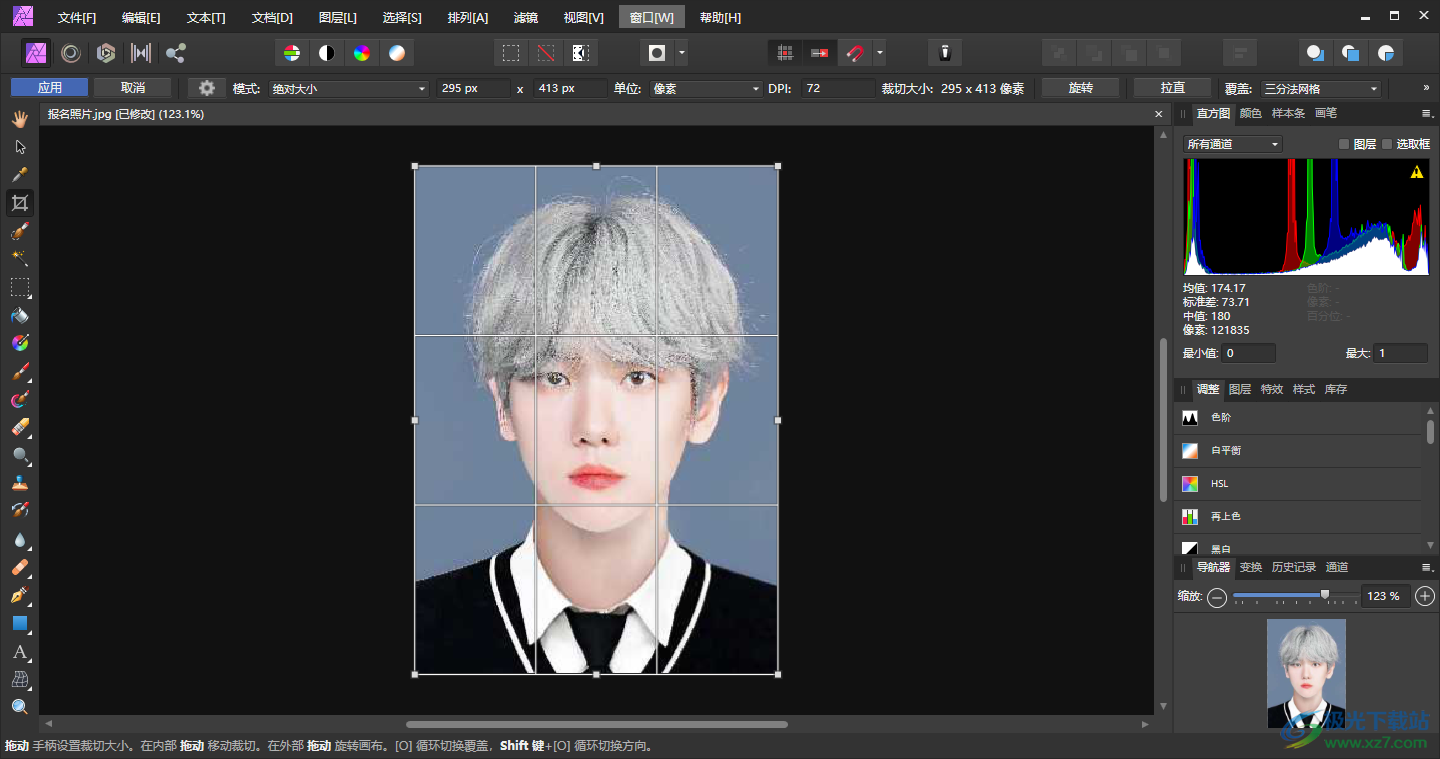Open the 覆盖 dropdown showing 三分法网格
Viewport: 1440px width, 759px height.
pos(1321,89)
